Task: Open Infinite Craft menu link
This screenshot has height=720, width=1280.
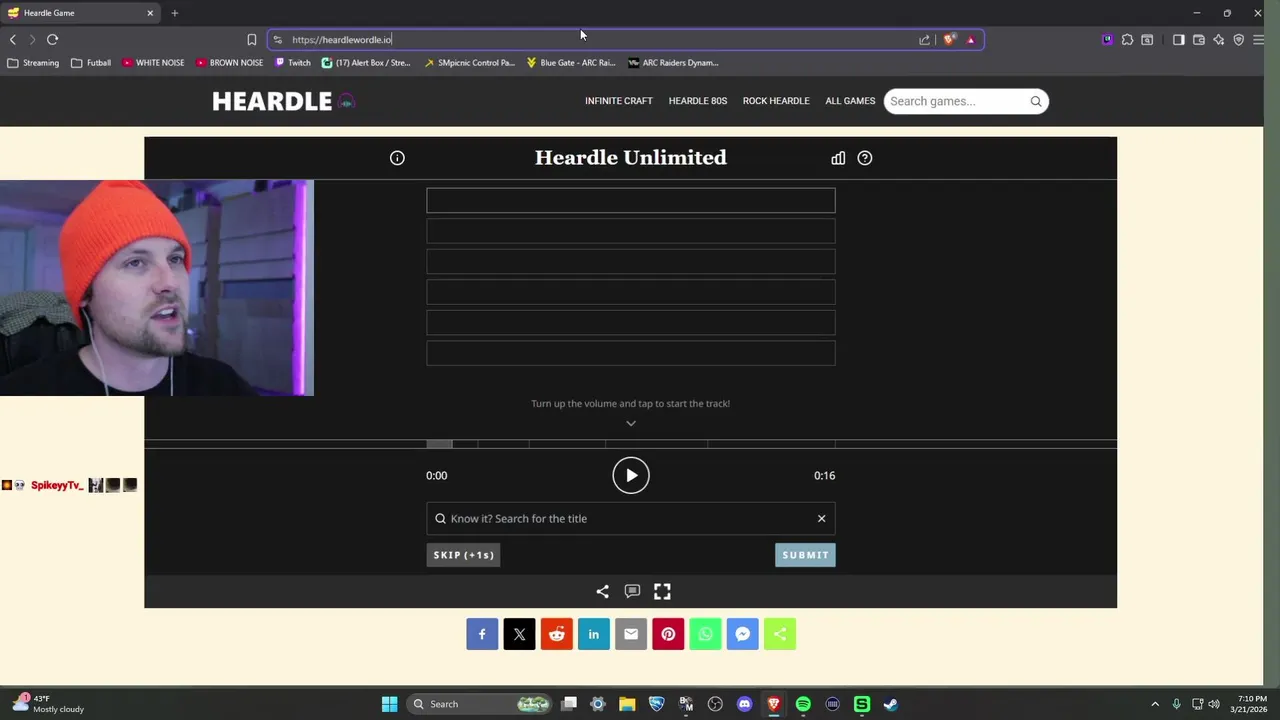Action: 619,101
